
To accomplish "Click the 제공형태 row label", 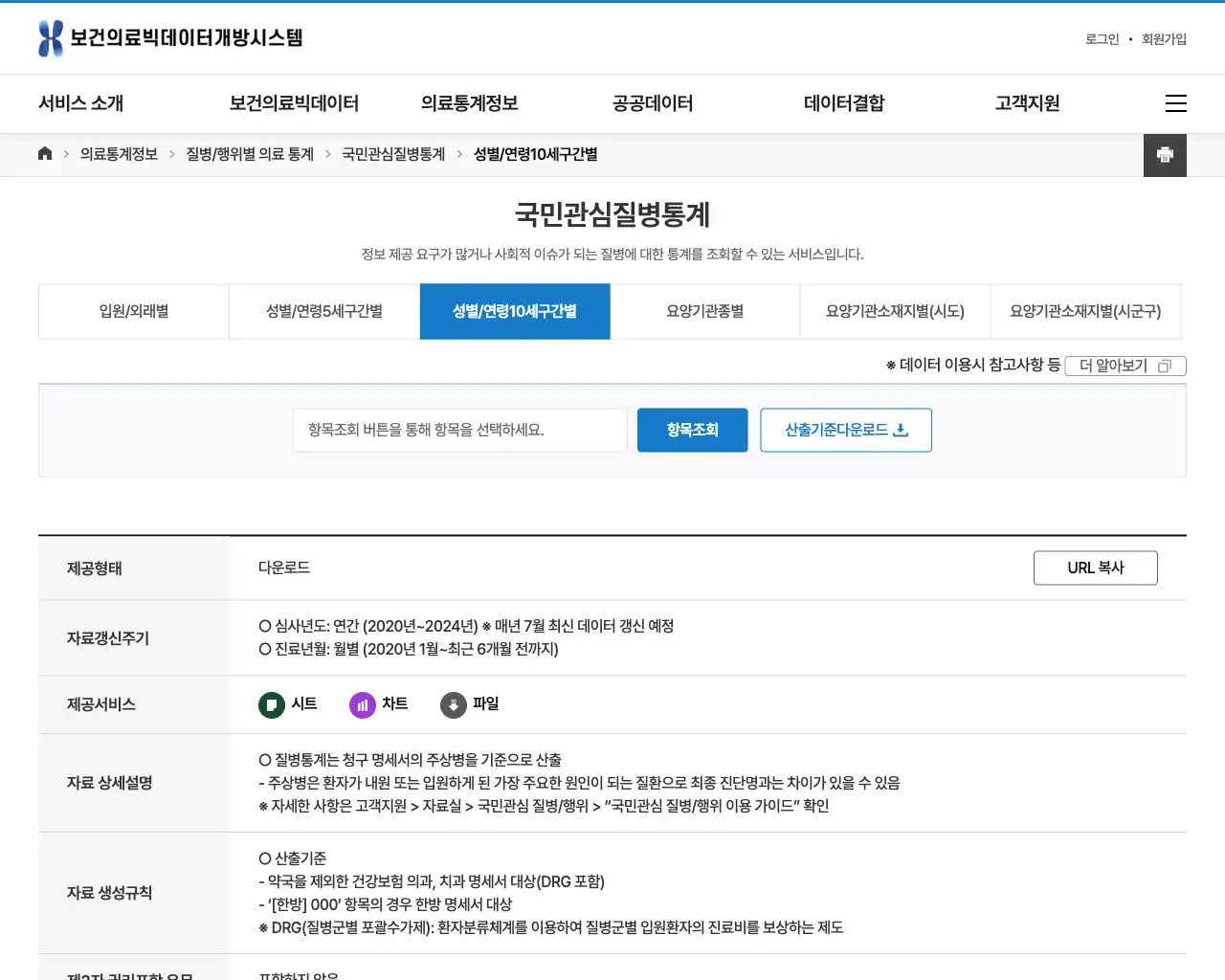I will 95,568.
